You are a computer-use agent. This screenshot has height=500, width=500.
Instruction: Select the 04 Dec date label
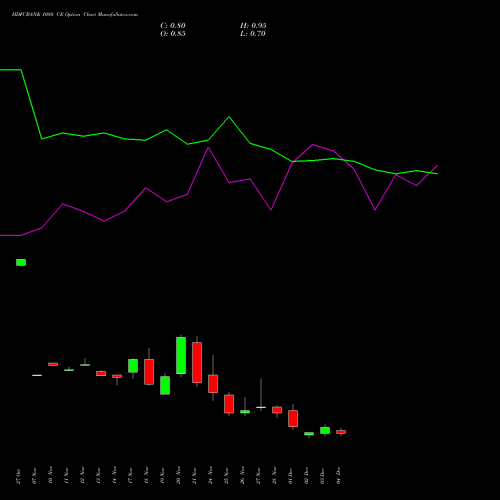click(x=338, y=476)
